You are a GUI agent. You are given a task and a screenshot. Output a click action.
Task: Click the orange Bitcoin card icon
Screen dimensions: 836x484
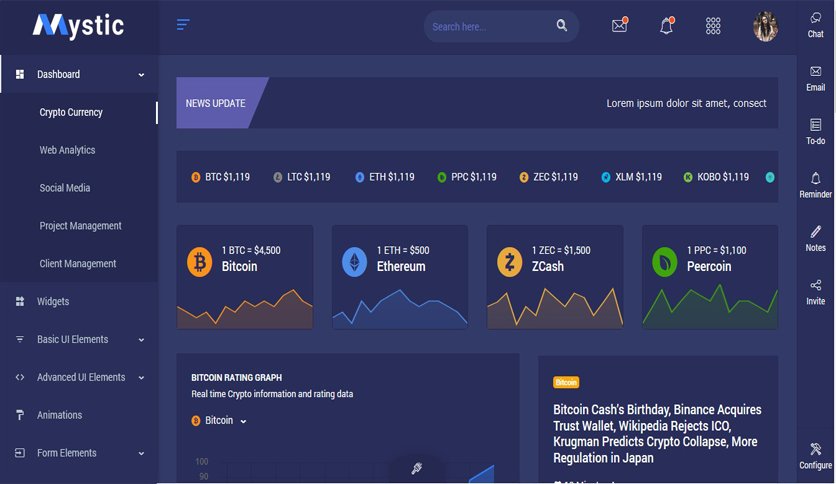point(199,262)
